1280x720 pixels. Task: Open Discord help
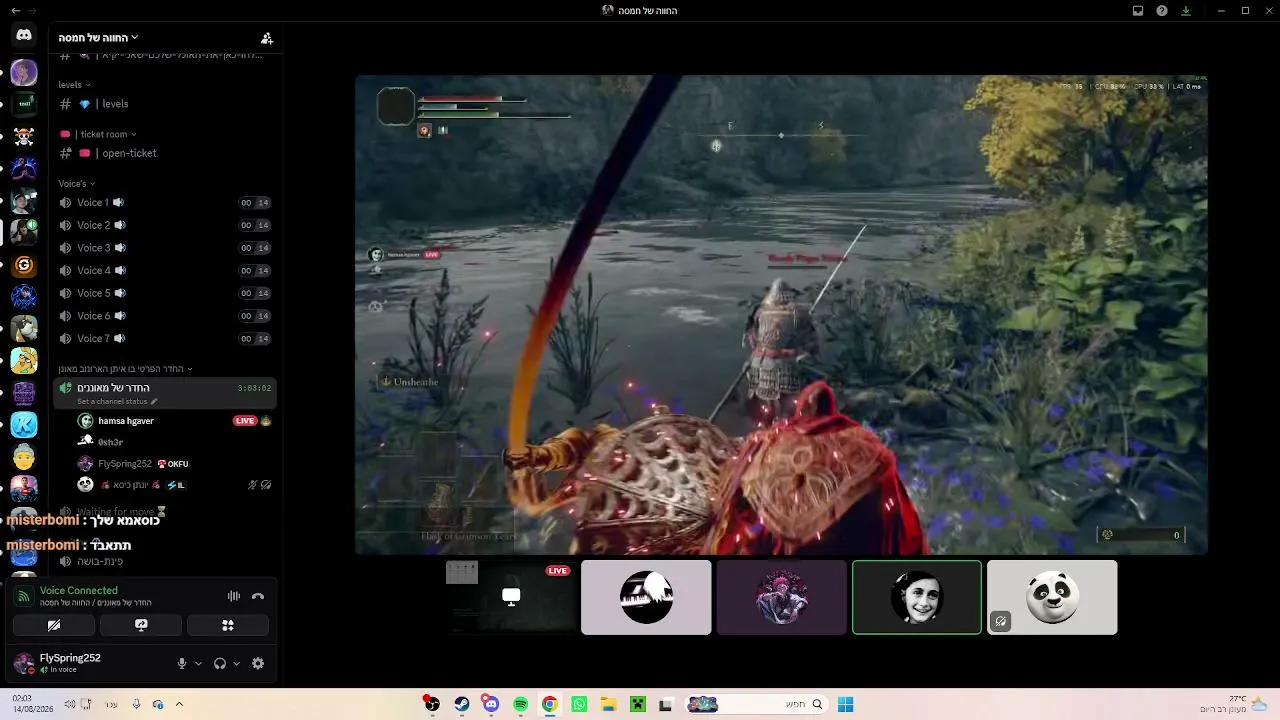(x=1162, y=11)
